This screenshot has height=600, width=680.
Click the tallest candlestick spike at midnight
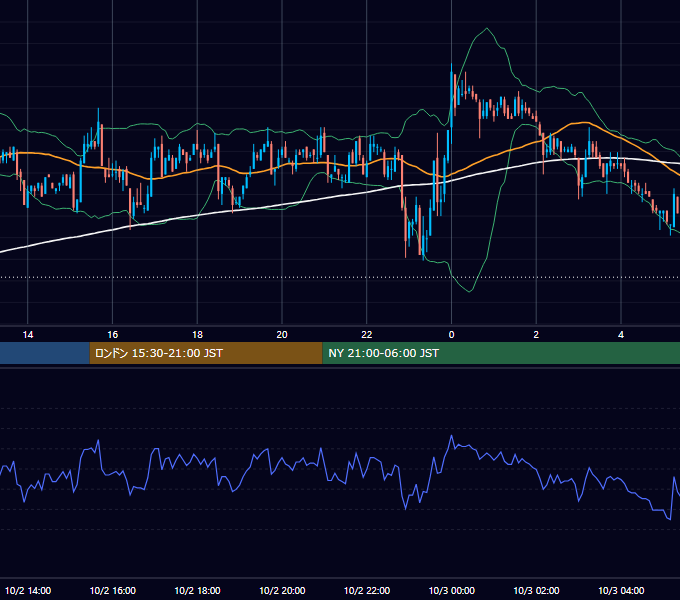pyautogui.click(x=451, y=102)
